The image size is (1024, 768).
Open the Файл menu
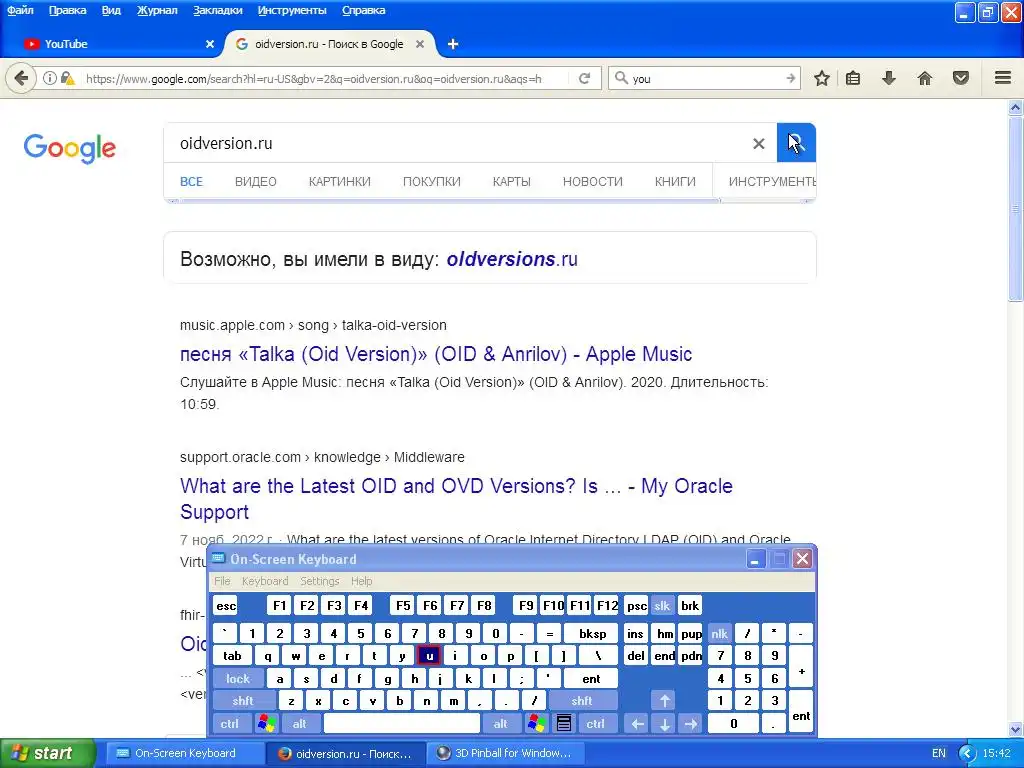click(20, 10)
